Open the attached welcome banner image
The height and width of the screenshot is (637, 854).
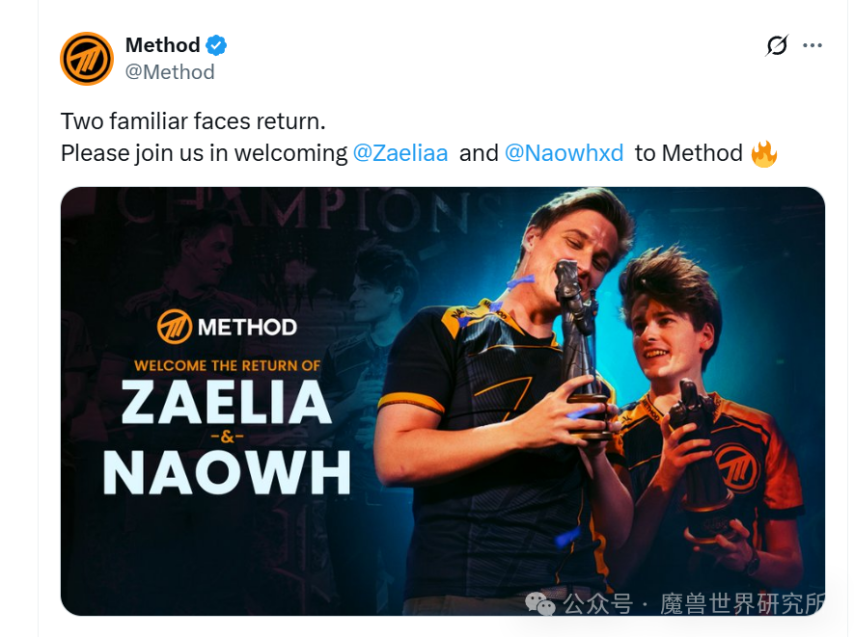(x=443, y=401)
